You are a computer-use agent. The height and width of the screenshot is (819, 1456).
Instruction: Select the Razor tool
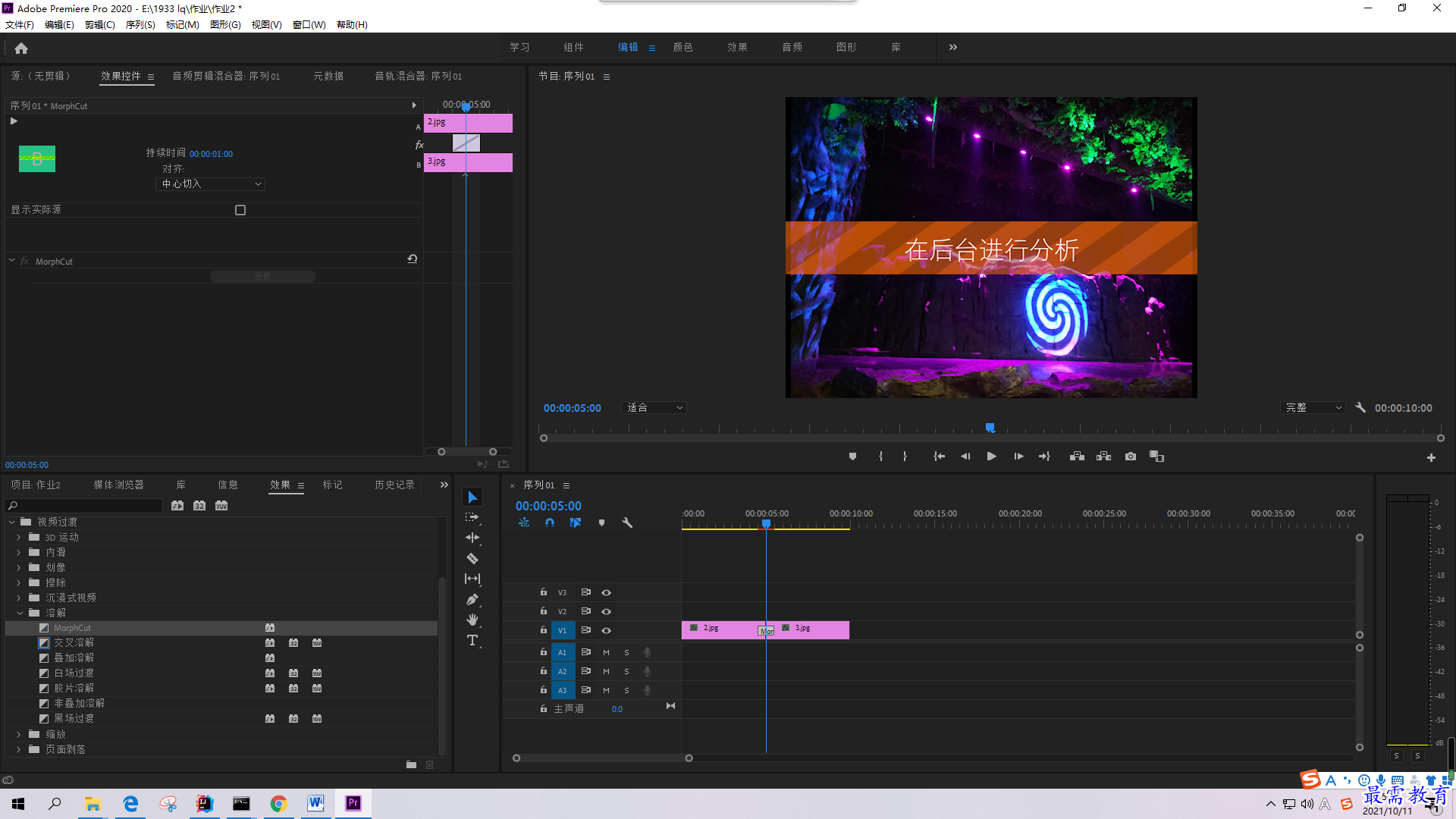click(x=472, y=558)
